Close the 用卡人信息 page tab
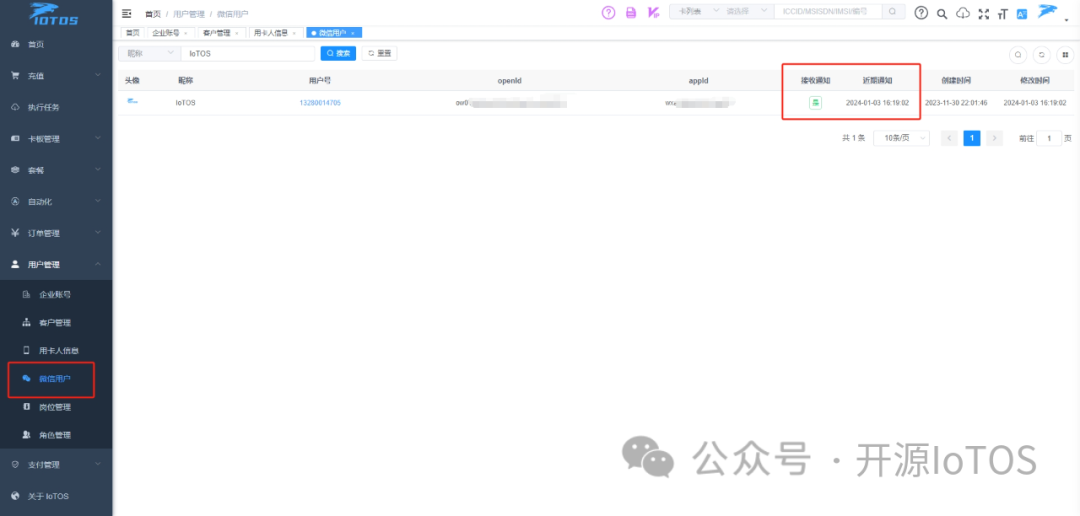This screenshot has height=516, width=1080. (294, 33)
